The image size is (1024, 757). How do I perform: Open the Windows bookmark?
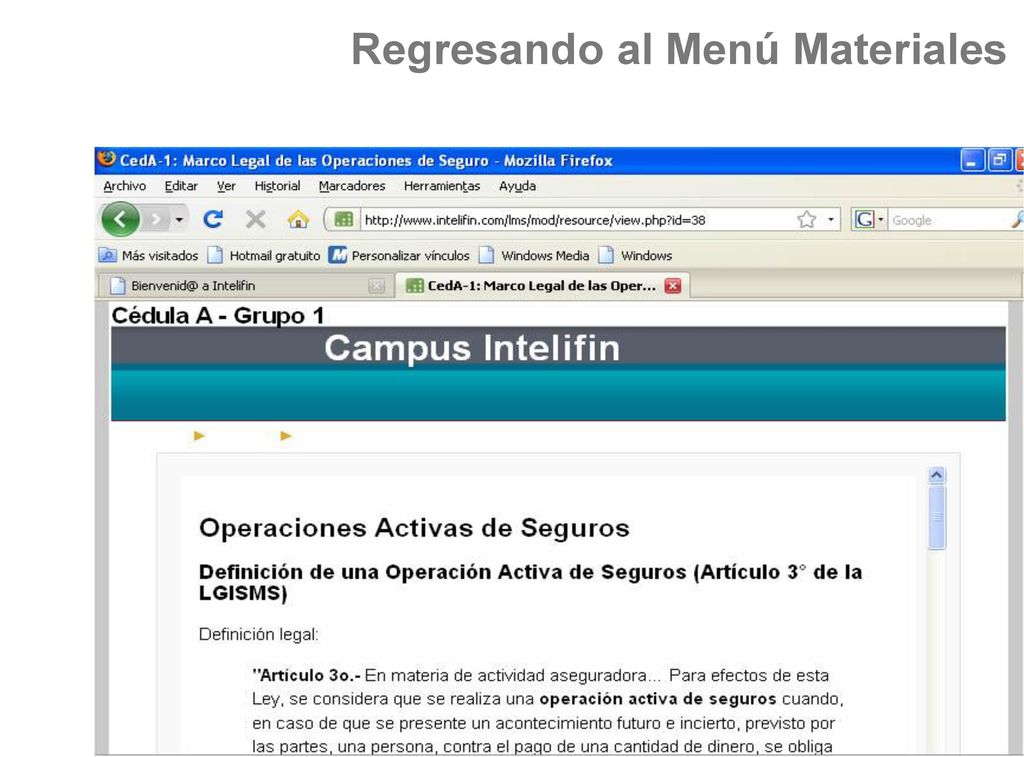tap(635, 255)
